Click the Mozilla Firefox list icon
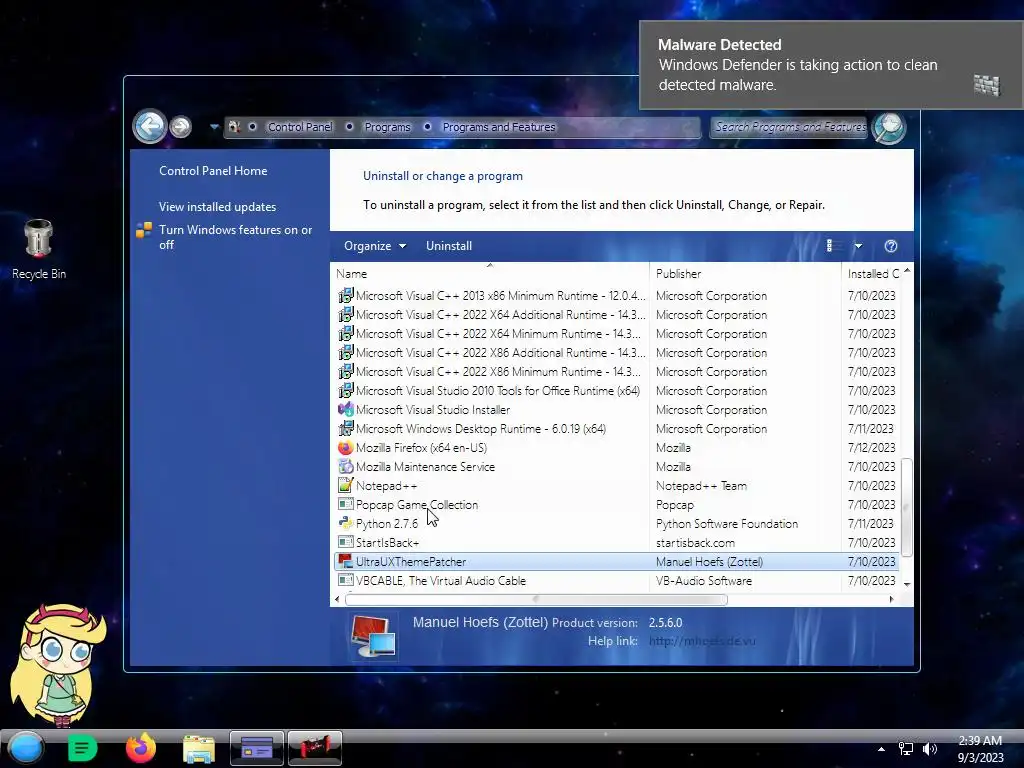Viewport: 1024px width, 768px height. coord(345,447)
